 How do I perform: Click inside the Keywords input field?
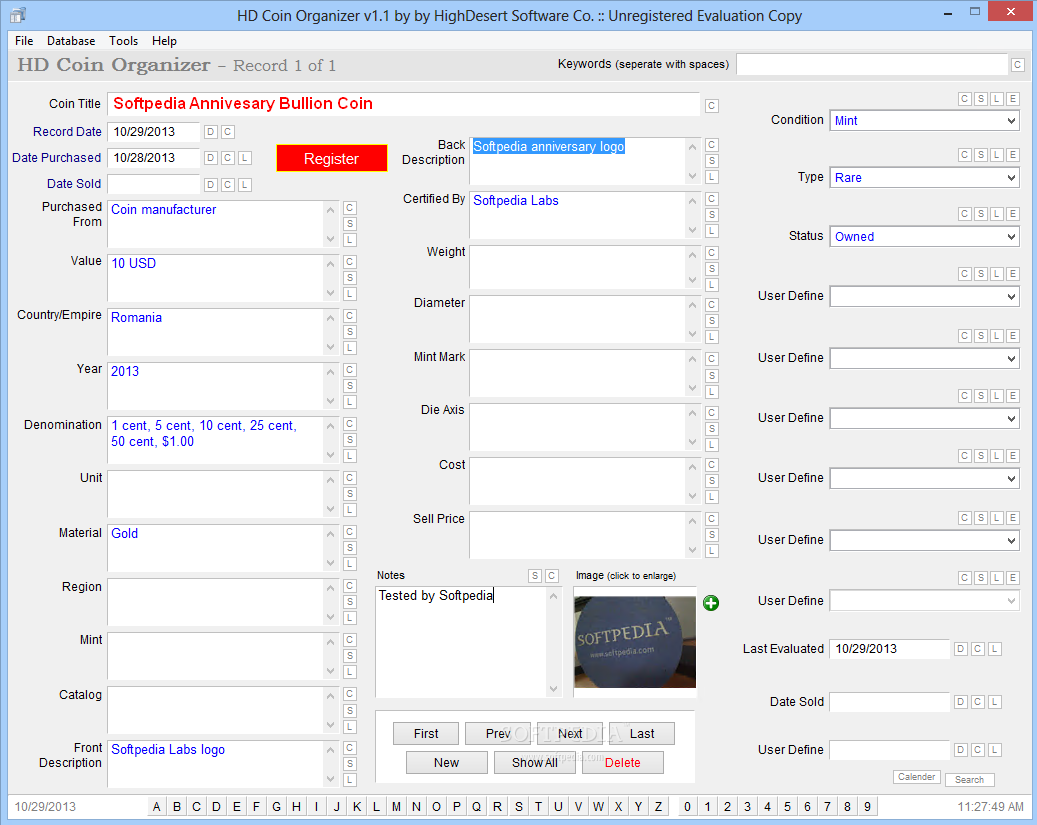click(872, 65)
